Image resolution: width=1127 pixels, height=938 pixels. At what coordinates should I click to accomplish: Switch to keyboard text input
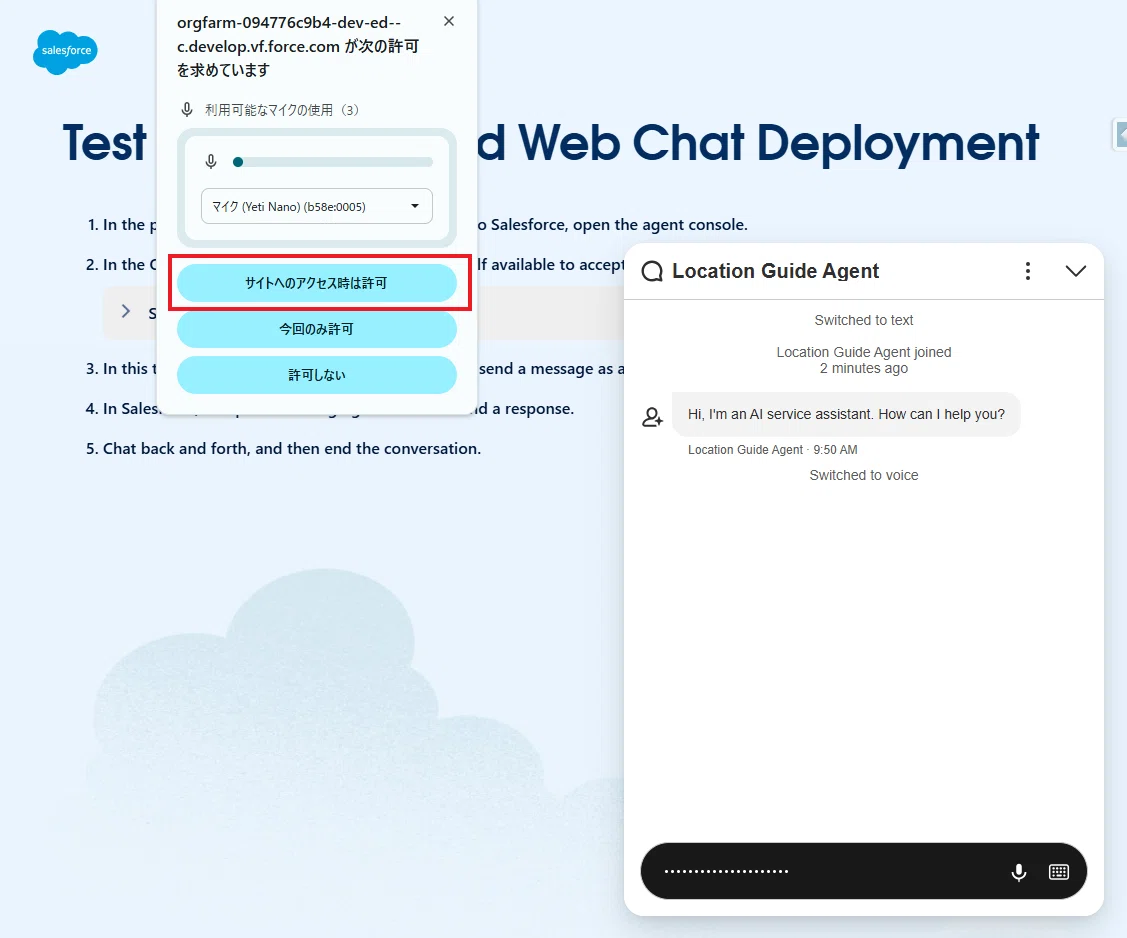click(x=1059, y=872)
